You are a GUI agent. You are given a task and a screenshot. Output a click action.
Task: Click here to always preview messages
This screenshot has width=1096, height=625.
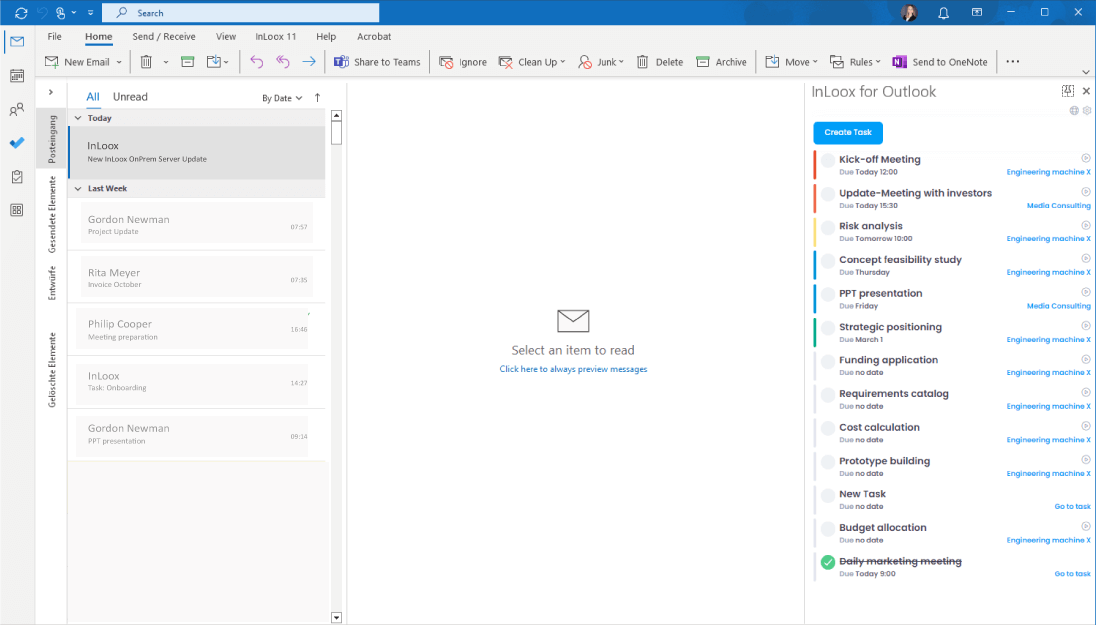[x=572, y=368]
